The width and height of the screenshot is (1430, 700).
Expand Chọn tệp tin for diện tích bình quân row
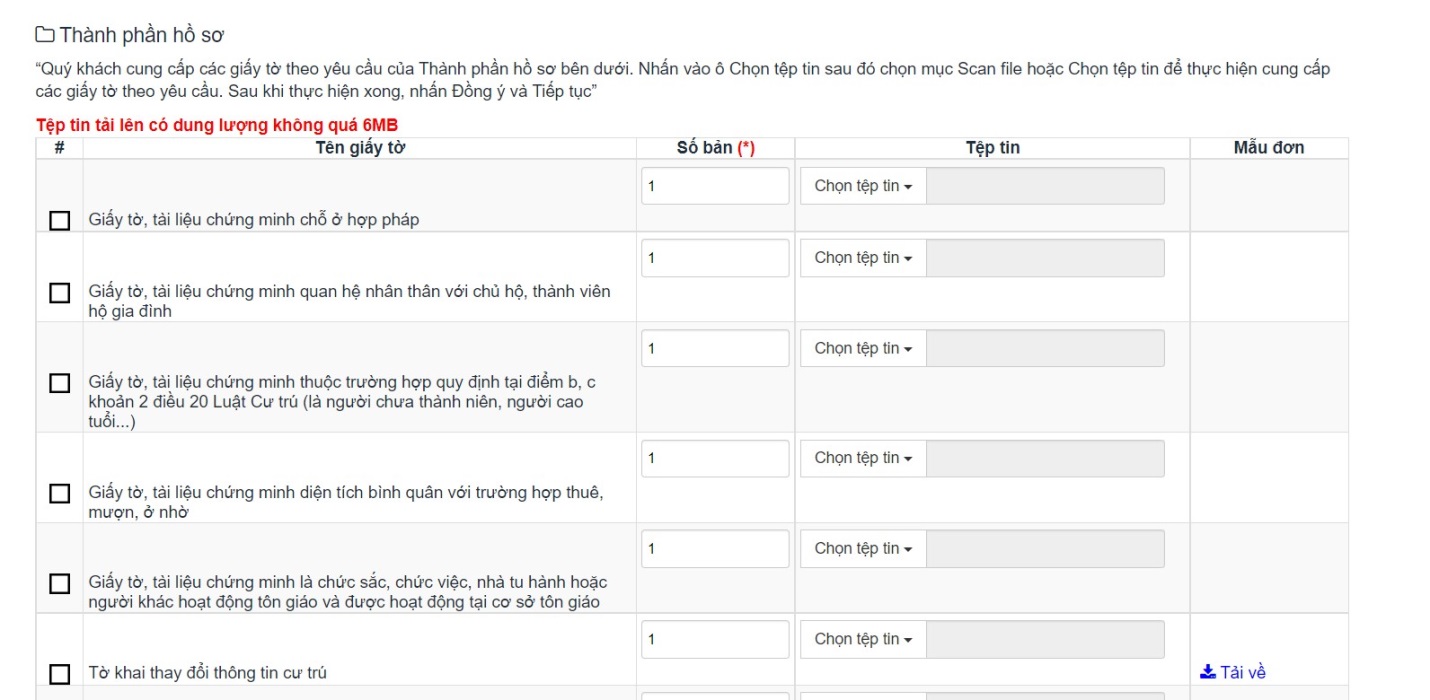point(863,458)
